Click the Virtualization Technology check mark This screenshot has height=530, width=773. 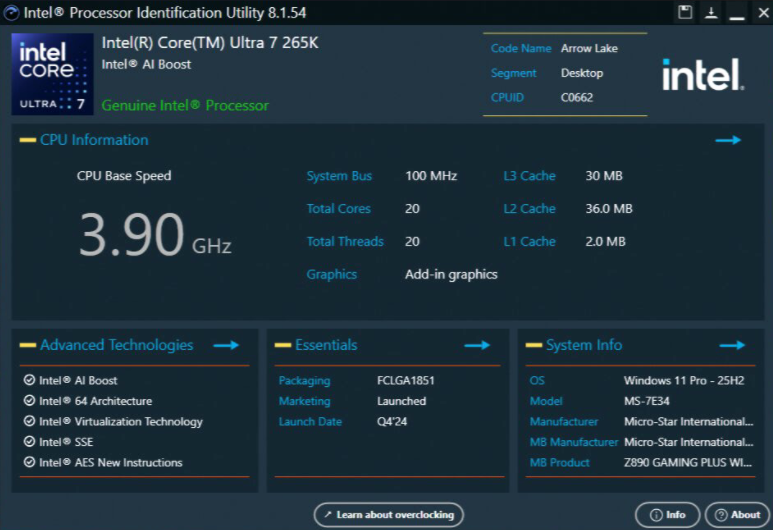click(30, 421)
